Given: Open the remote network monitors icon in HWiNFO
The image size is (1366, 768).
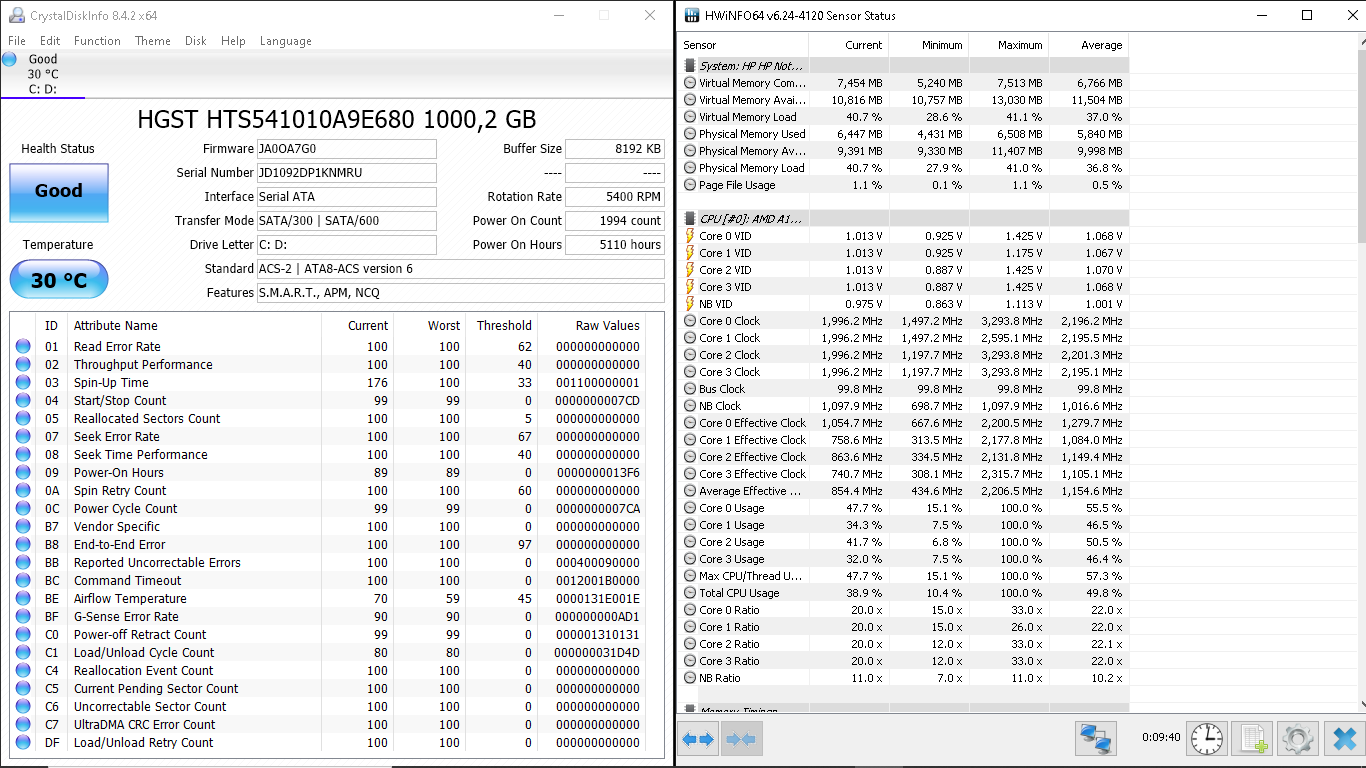Looking at the screenshot, I should click(x=1096, y=740).
